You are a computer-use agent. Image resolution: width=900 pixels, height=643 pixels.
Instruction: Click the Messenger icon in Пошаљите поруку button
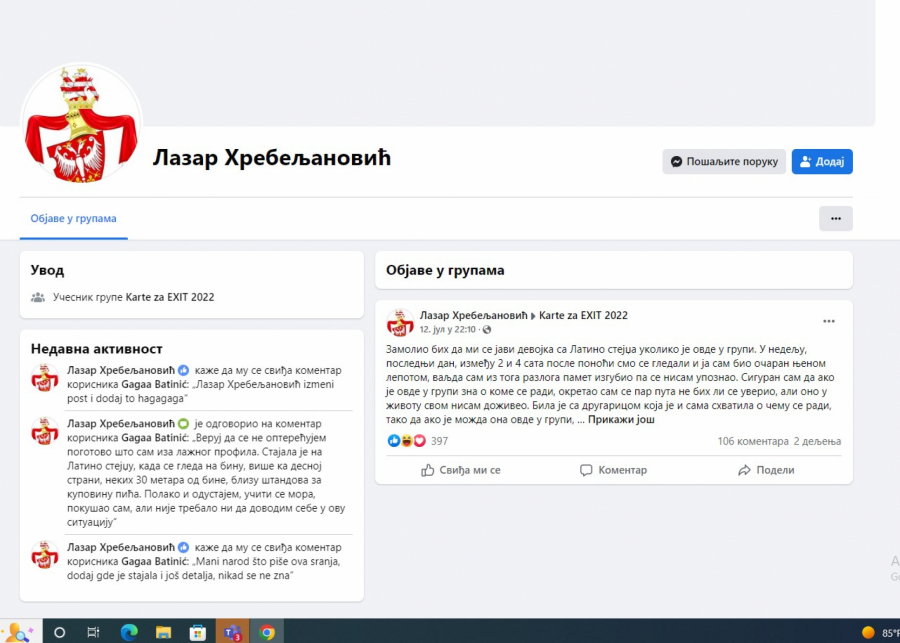point(677,162)
